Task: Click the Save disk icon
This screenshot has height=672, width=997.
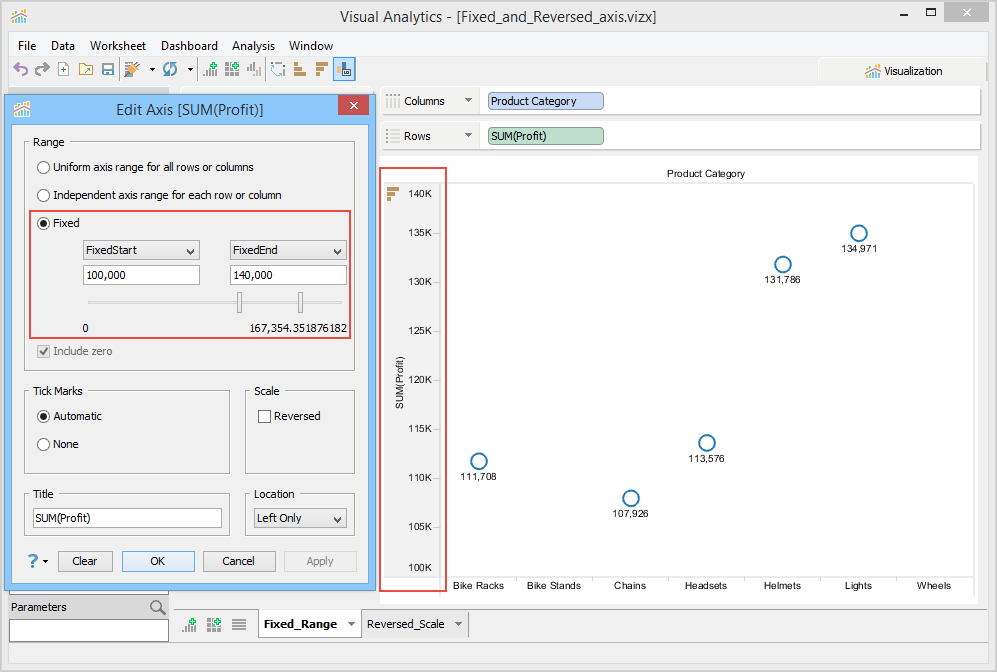Action: tap(107, 69)
